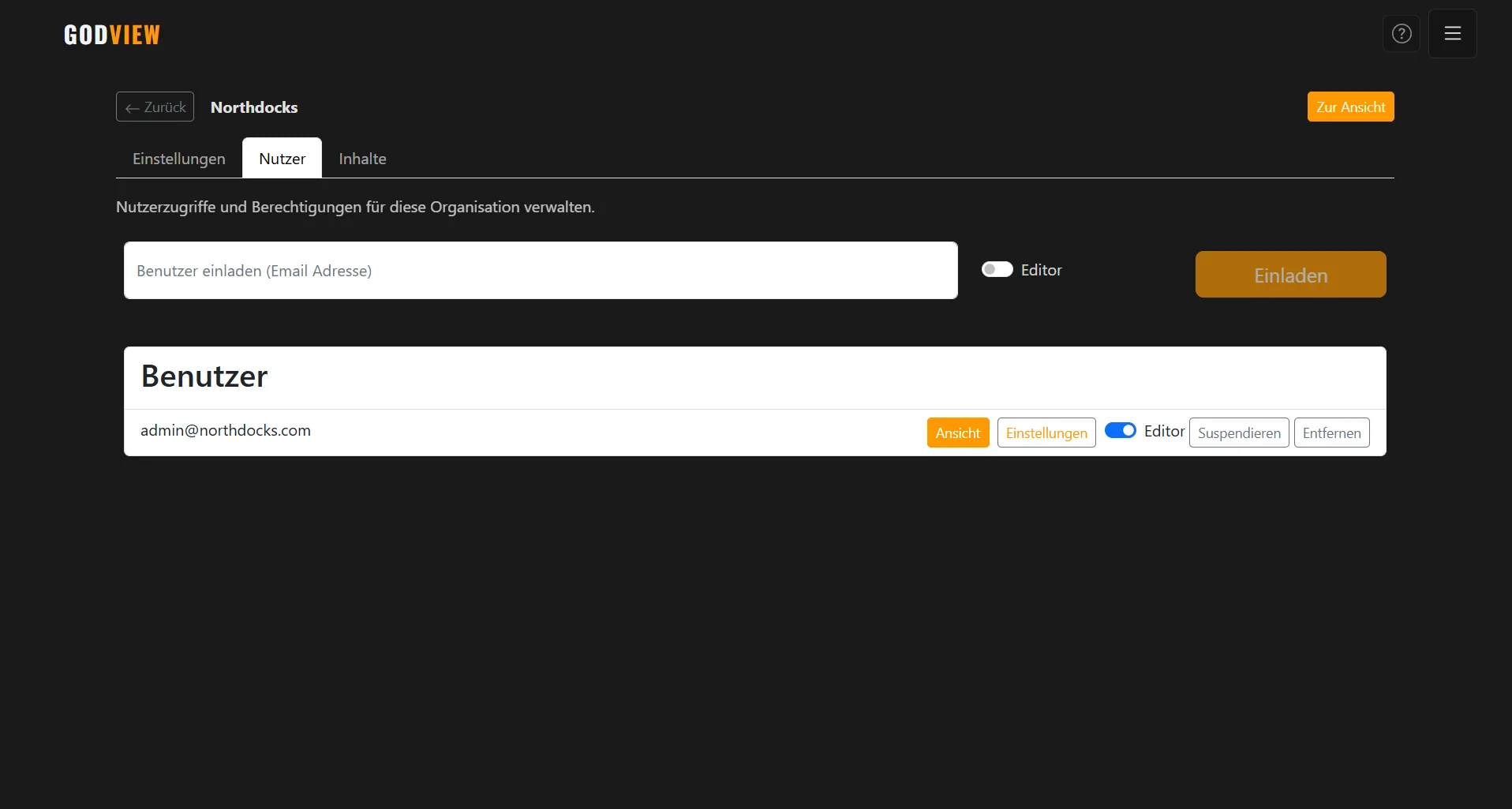Click the Benutzer panel heading
The width and height of the screenshot is (1512, 809).
pyautogui.click(x=204, y=376)
